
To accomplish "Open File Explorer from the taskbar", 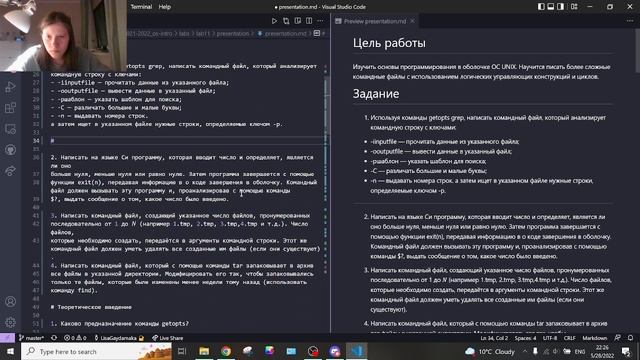I will [204, 351].
